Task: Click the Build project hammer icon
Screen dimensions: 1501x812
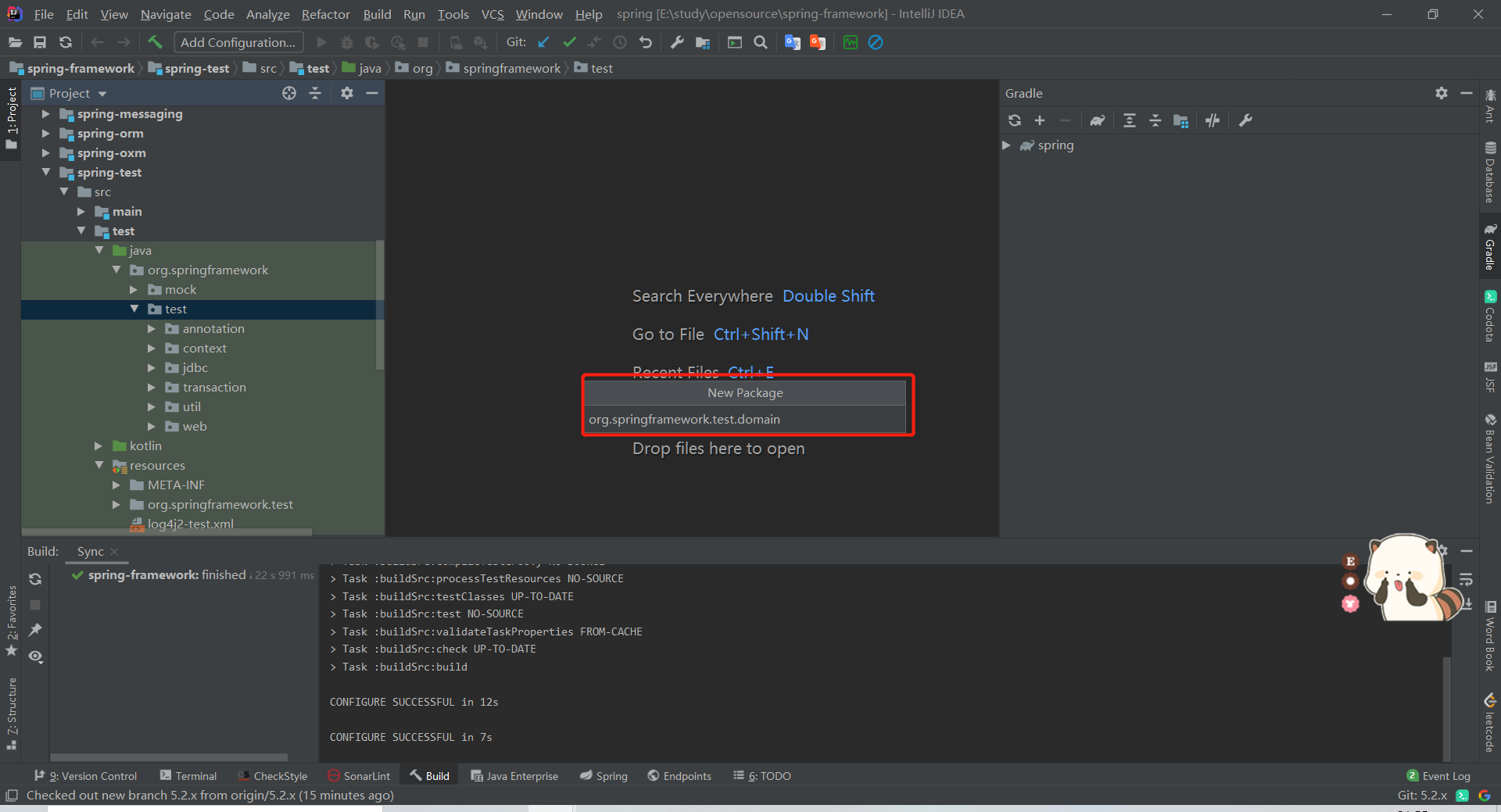Action: tap(155, 42)
